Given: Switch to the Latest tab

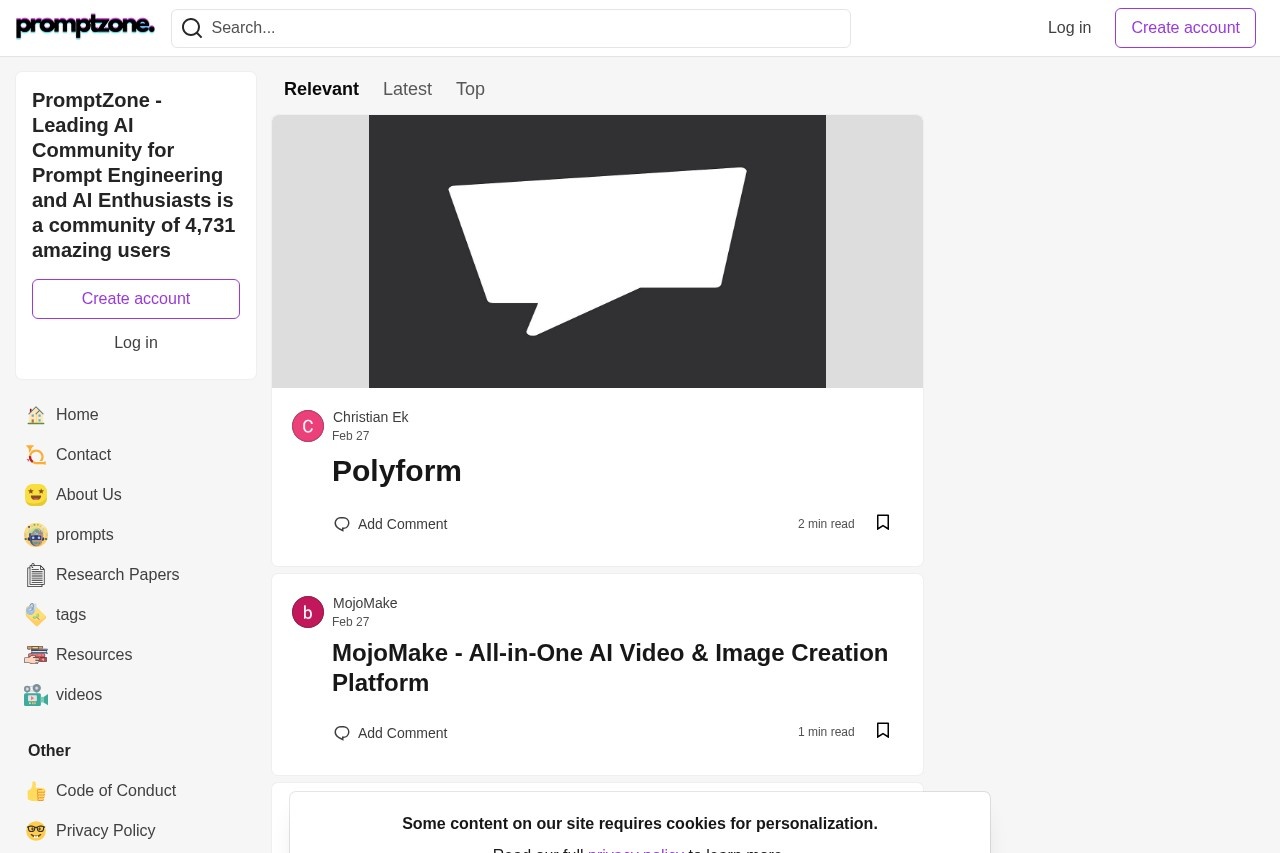Looking at the screenshot, I should (x=407, y=89).
